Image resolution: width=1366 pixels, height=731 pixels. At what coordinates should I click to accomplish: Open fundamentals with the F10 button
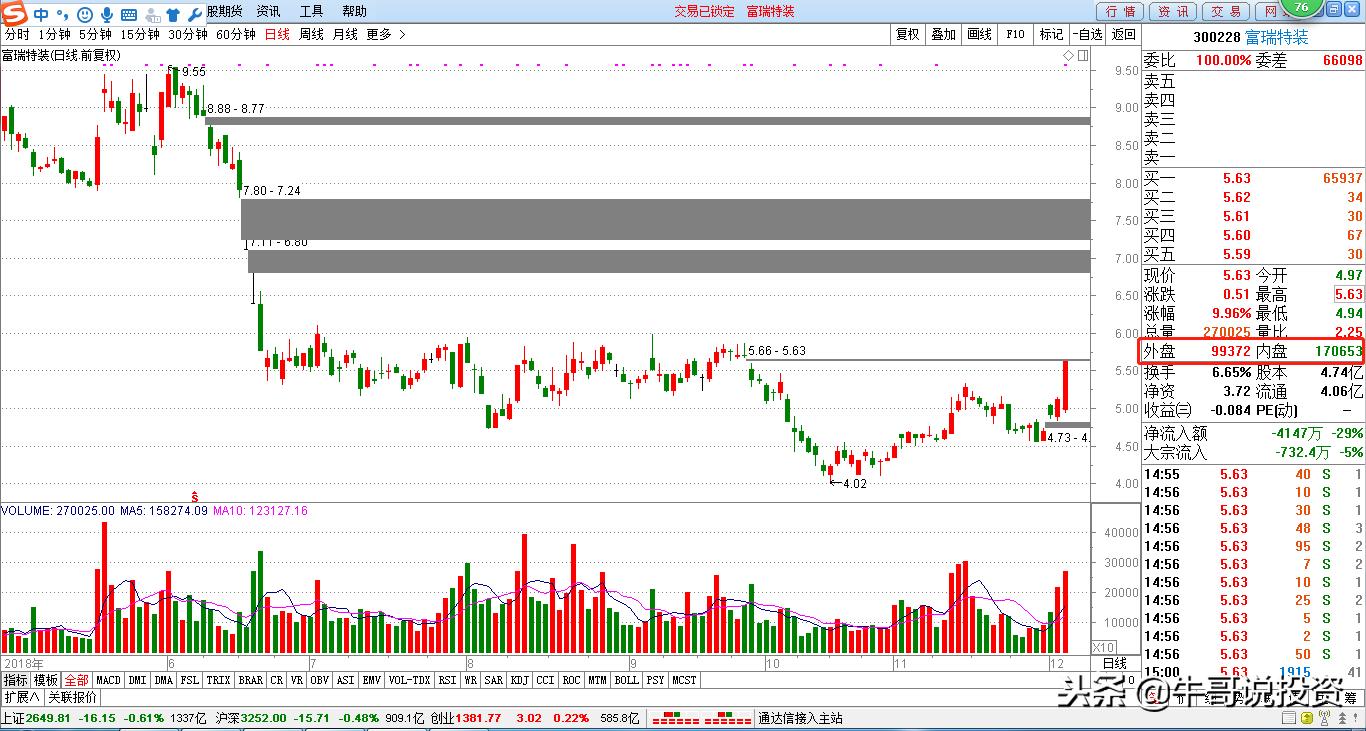[x=1014, y=34]
